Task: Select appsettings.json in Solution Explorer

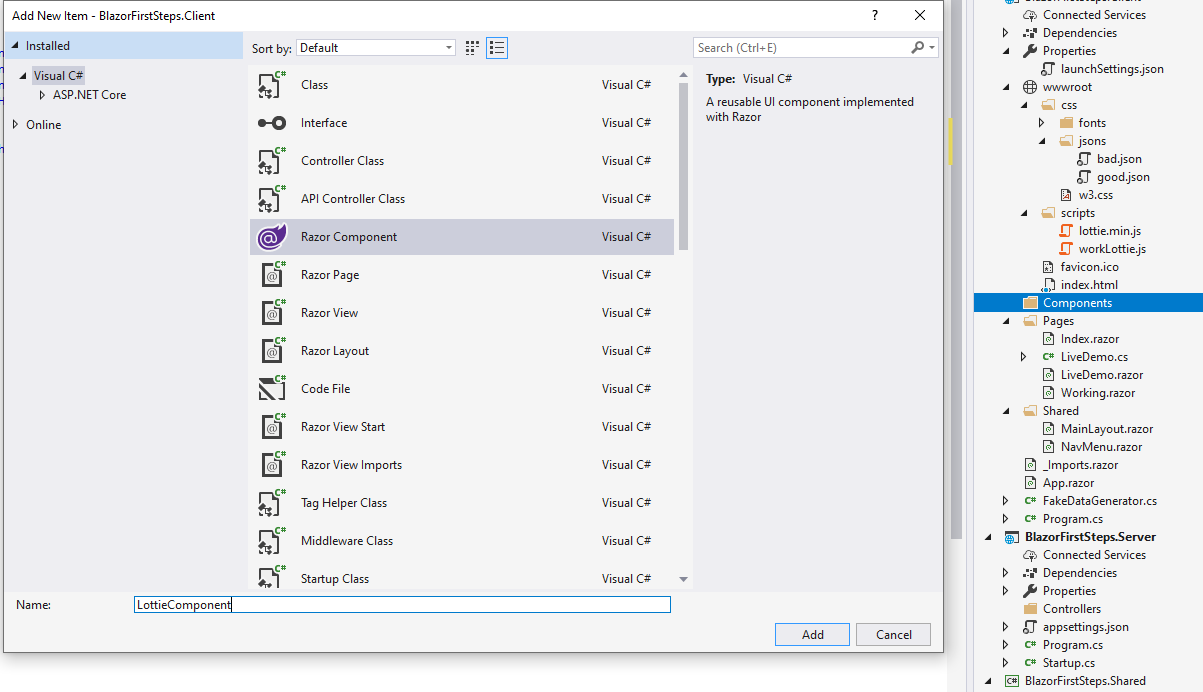Action: tap(1086, 627)
